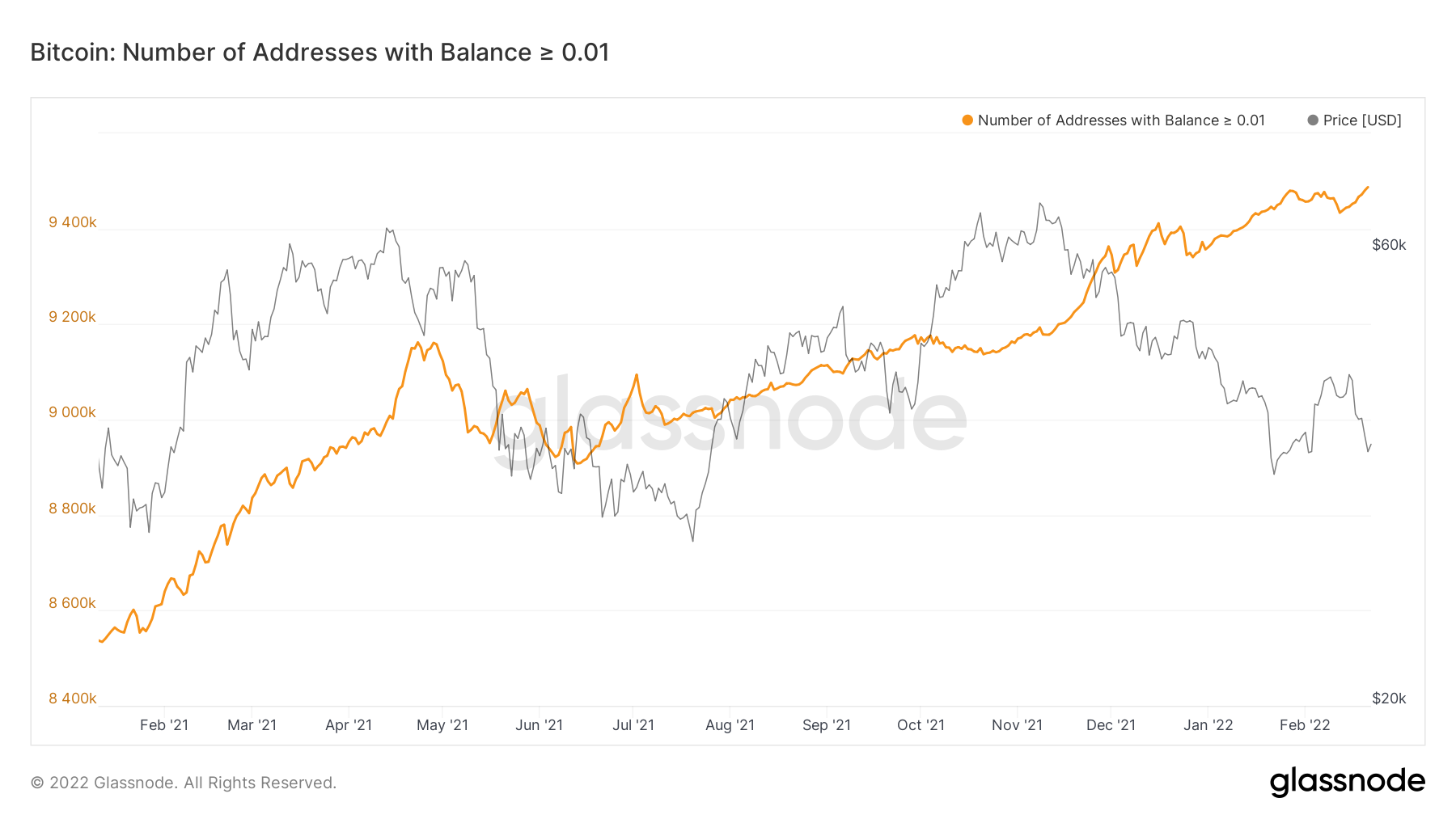Click the Oct '21 x-axis label
The height and width of the screenshot is (819, 1456).
point(921,725)
